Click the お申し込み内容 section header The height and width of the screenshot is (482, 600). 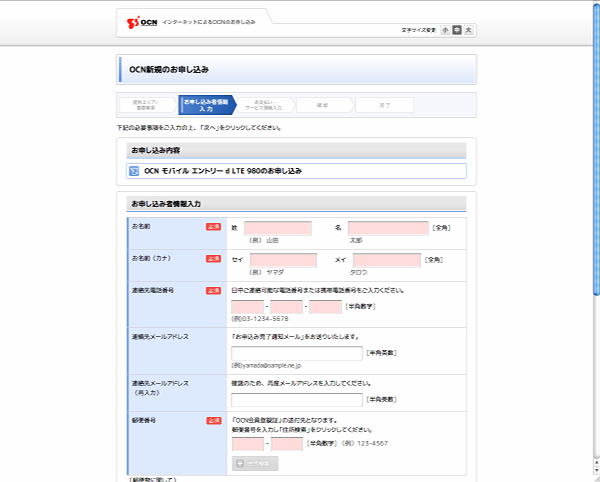click(x=297, y=150)
